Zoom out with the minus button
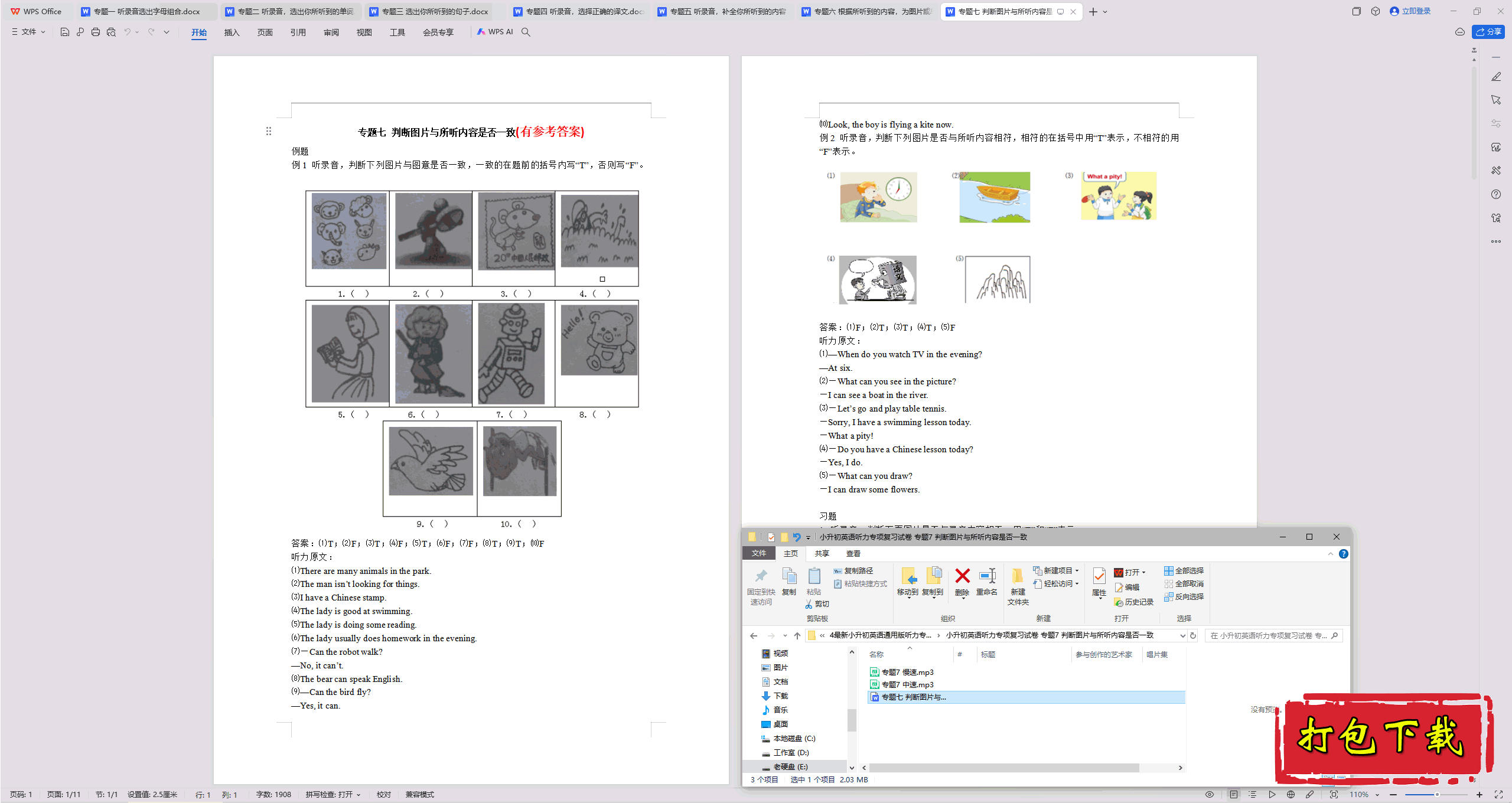 click(1393, 794)
